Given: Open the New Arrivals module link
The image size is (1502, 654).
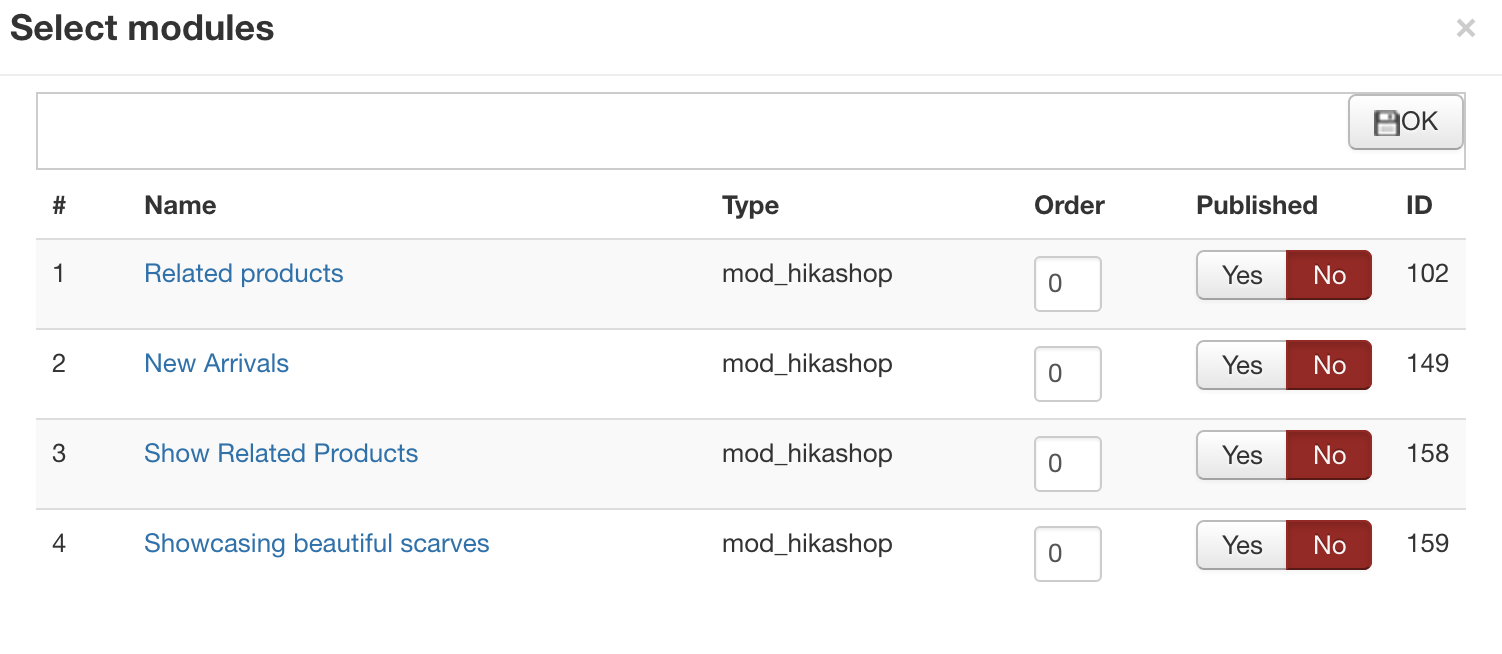Looking at the screenshot, I should 216,364.
